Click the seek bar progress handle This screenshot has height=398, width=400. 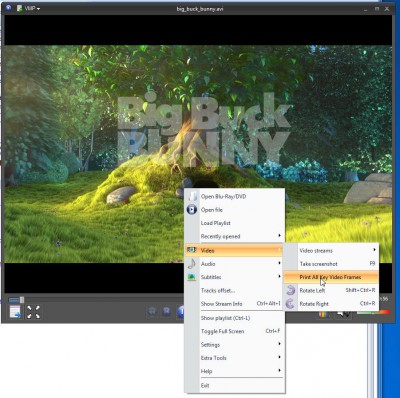[22, 300]
